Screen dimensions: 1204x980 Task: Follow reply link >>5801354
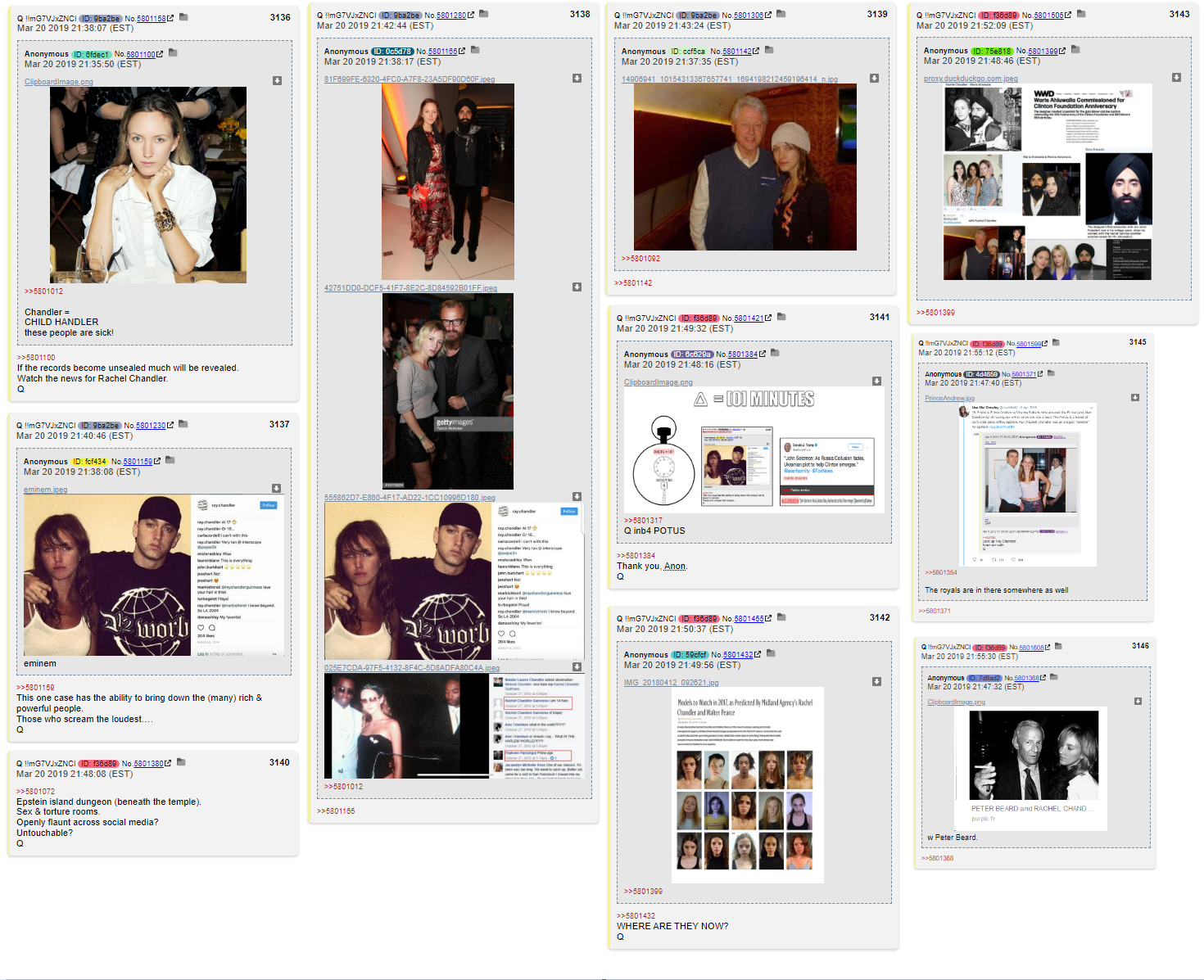click(940, 573)
